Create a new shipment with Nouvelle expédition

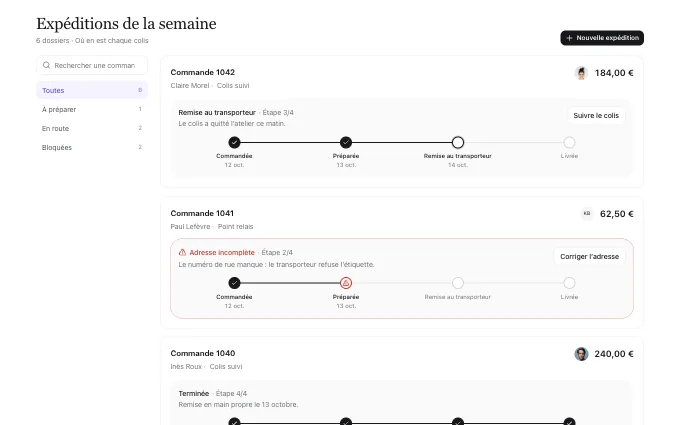602,38
